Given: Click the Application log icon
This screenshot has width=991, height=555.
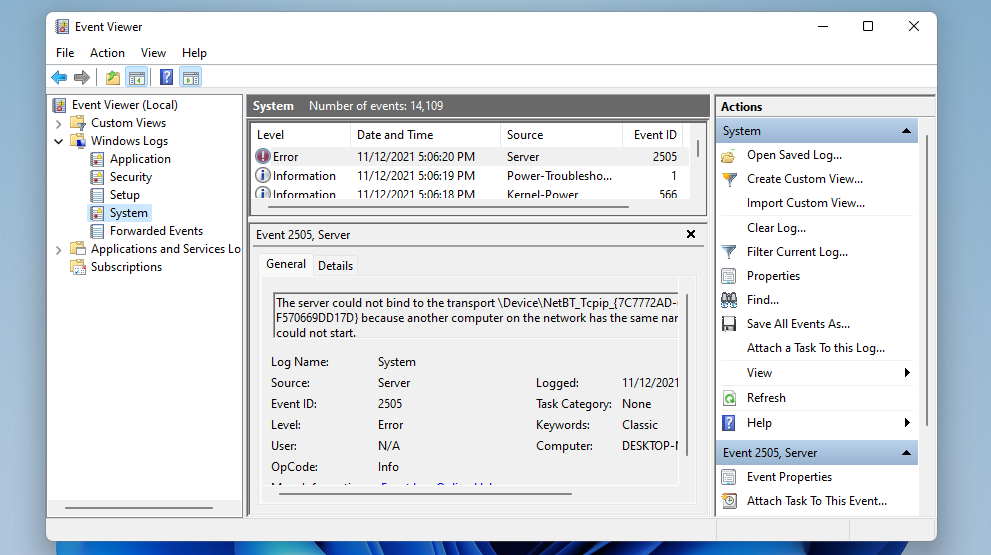Looking at the screenshot, I should pyautogui.click(x=97, y=159).
